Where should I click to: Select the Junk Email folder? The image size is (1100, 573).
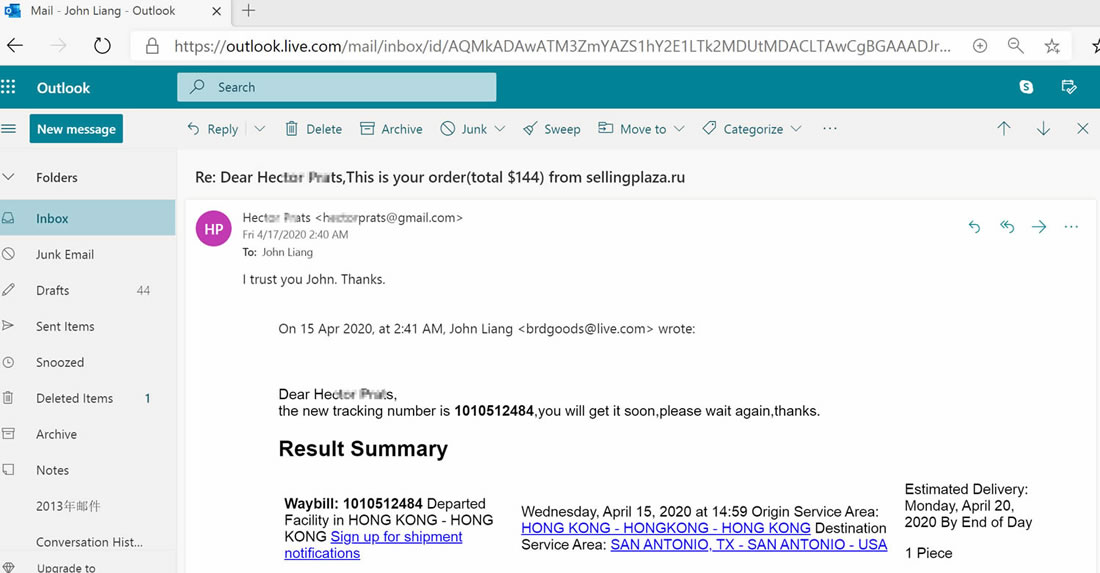tap(65, 254)
